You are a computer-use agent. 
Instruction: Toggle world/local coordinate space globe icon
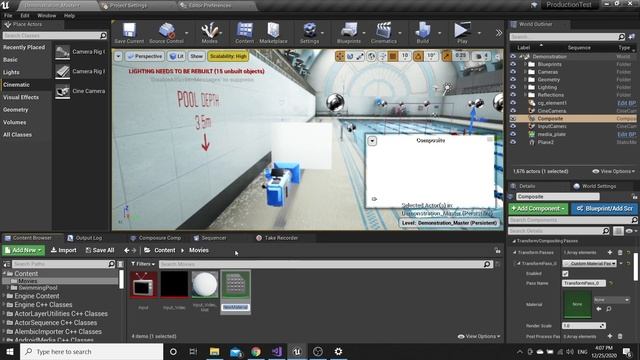tap(371, 56)
